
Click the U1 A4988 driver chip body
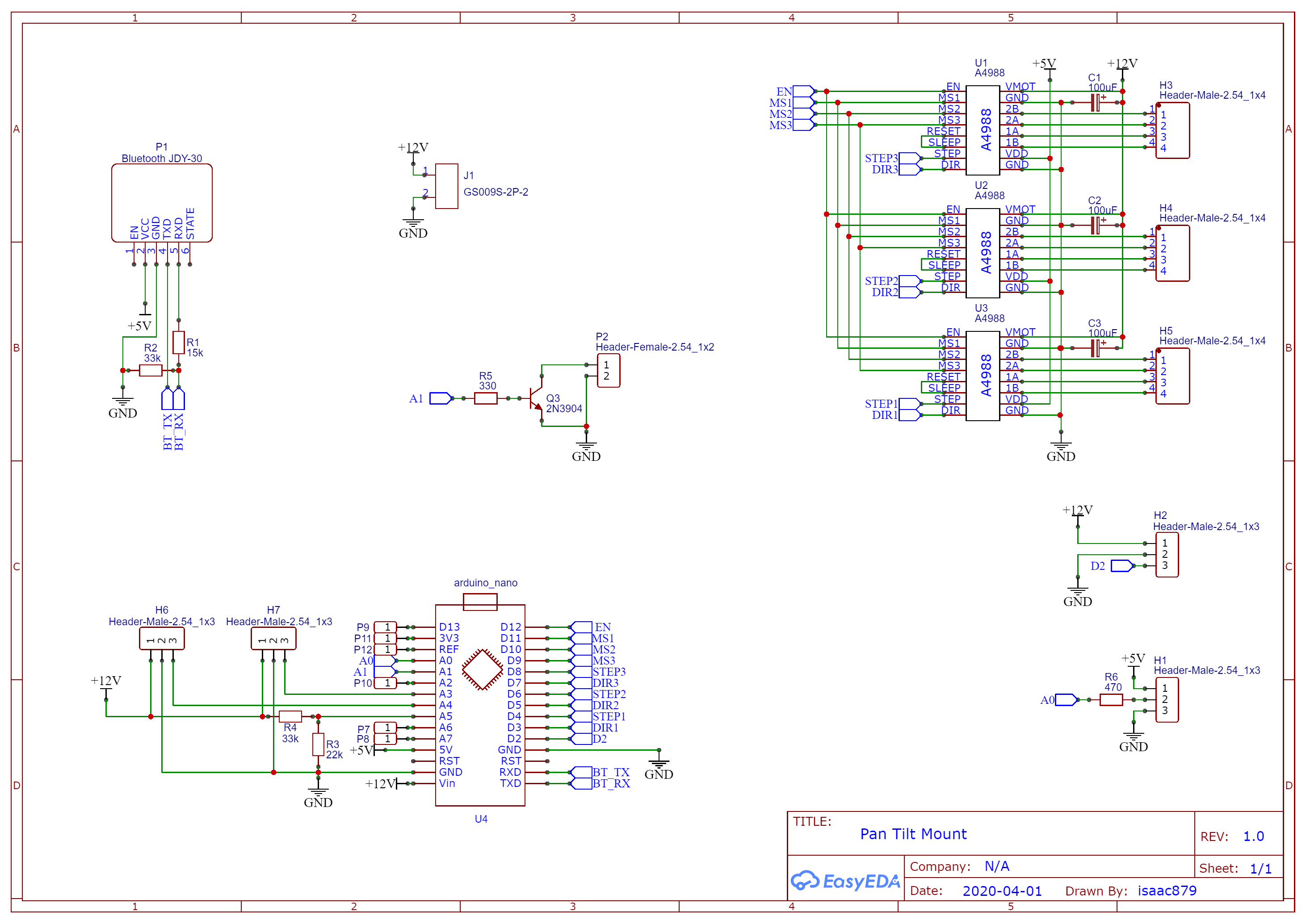(x=983, y=130)
